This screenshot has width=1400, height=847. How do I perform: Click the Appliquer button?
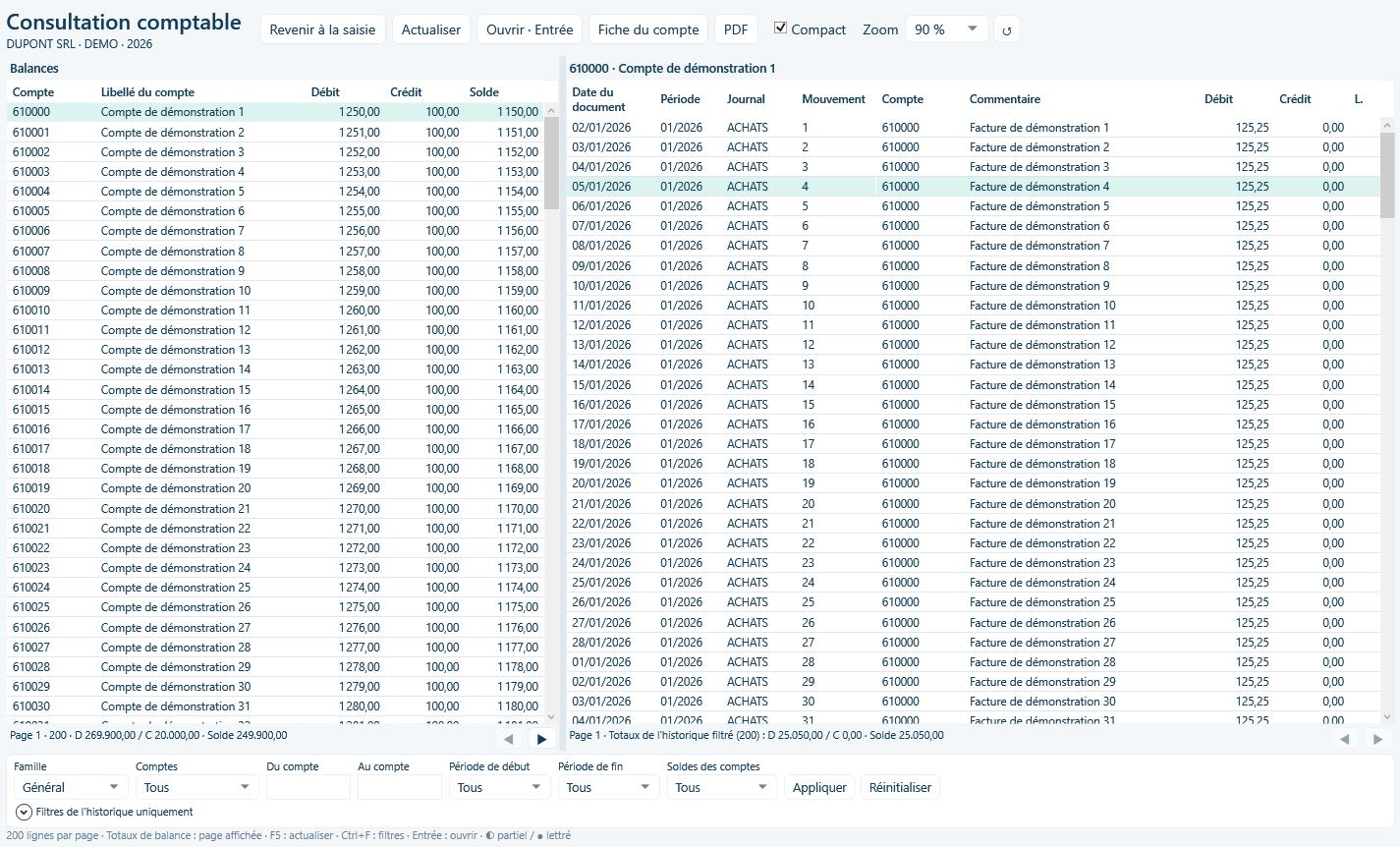coord(819,787)
